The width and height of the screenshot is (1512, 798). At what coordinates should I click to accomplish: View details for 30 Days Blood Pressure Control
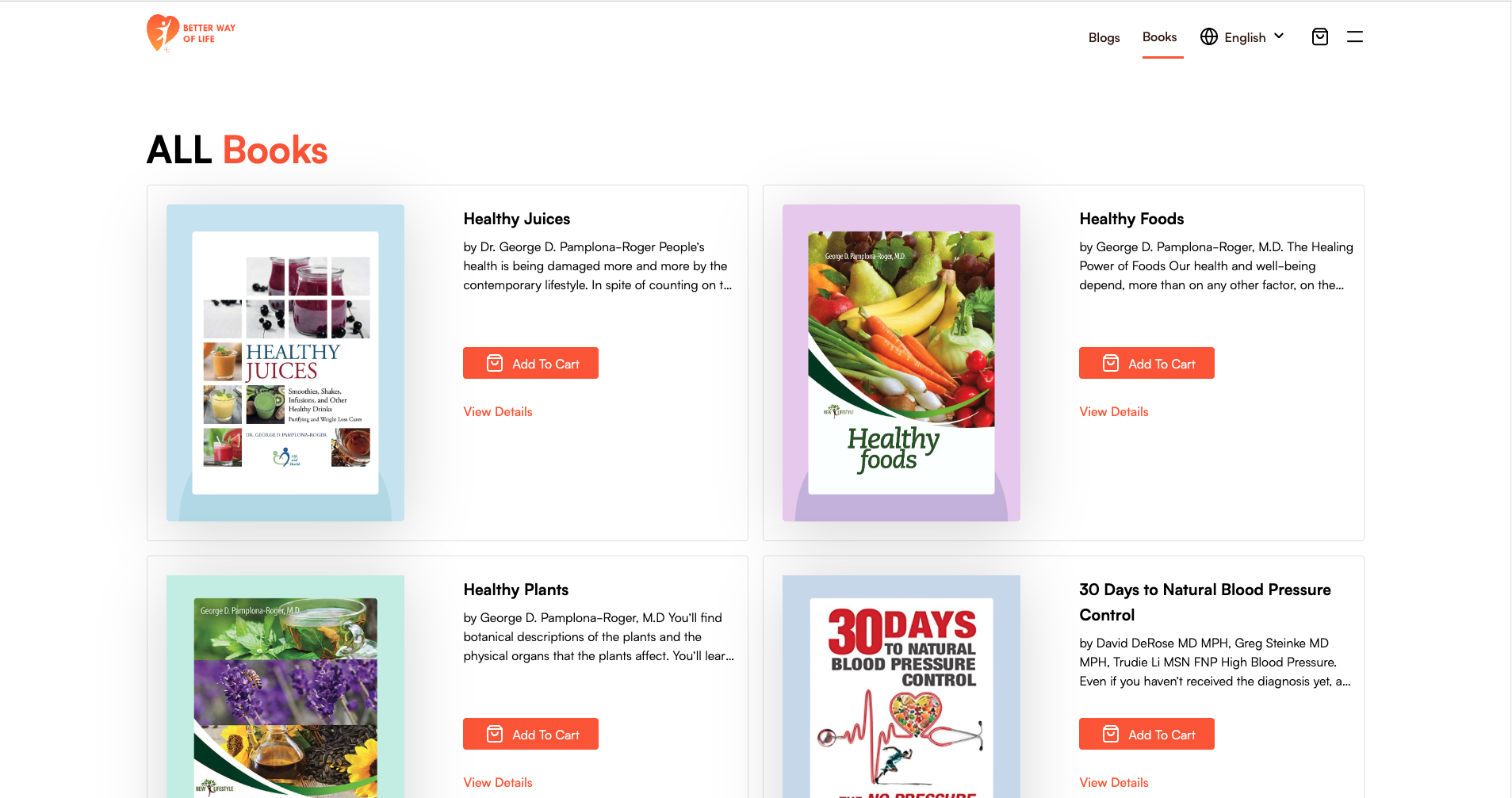point(1114,783)
